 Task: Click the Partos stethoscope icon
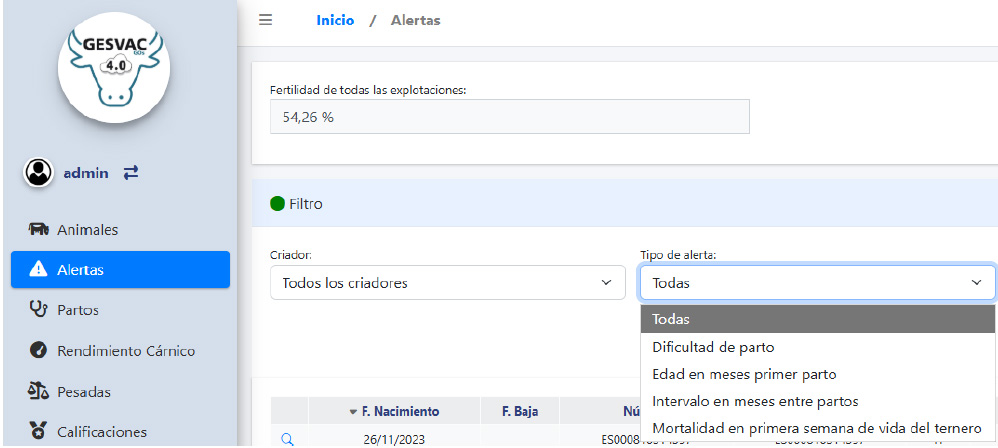[39, 310]
